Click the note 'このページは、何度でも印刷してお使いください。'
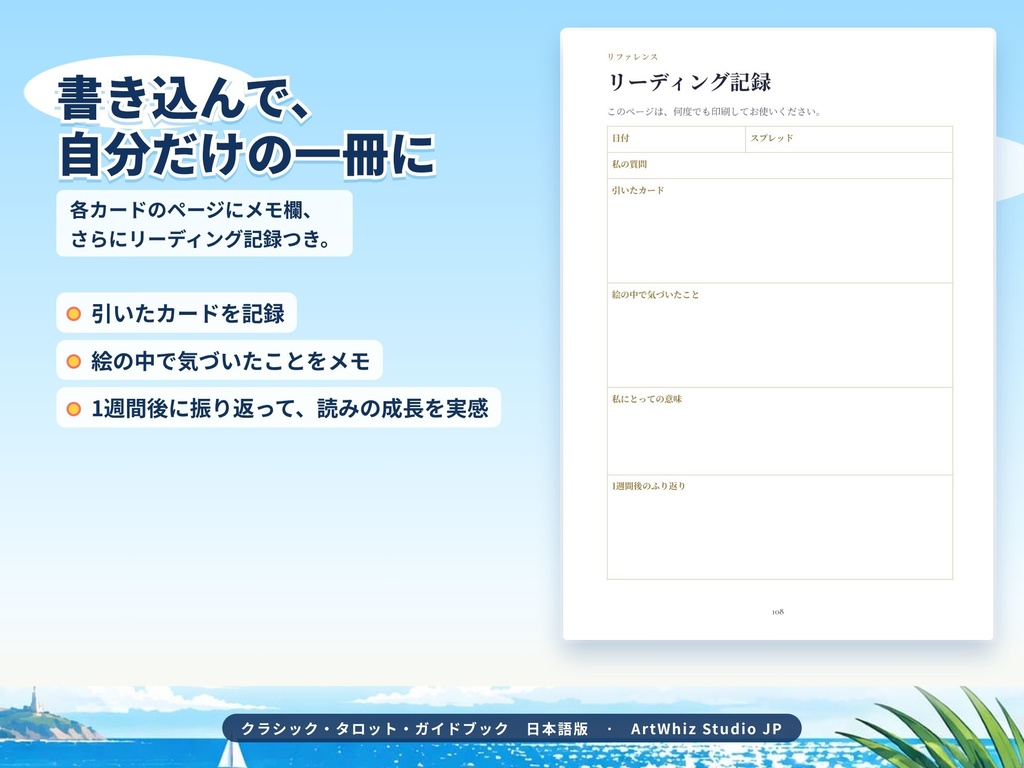This screenshot has width=1024, height=768. point(713,112)
